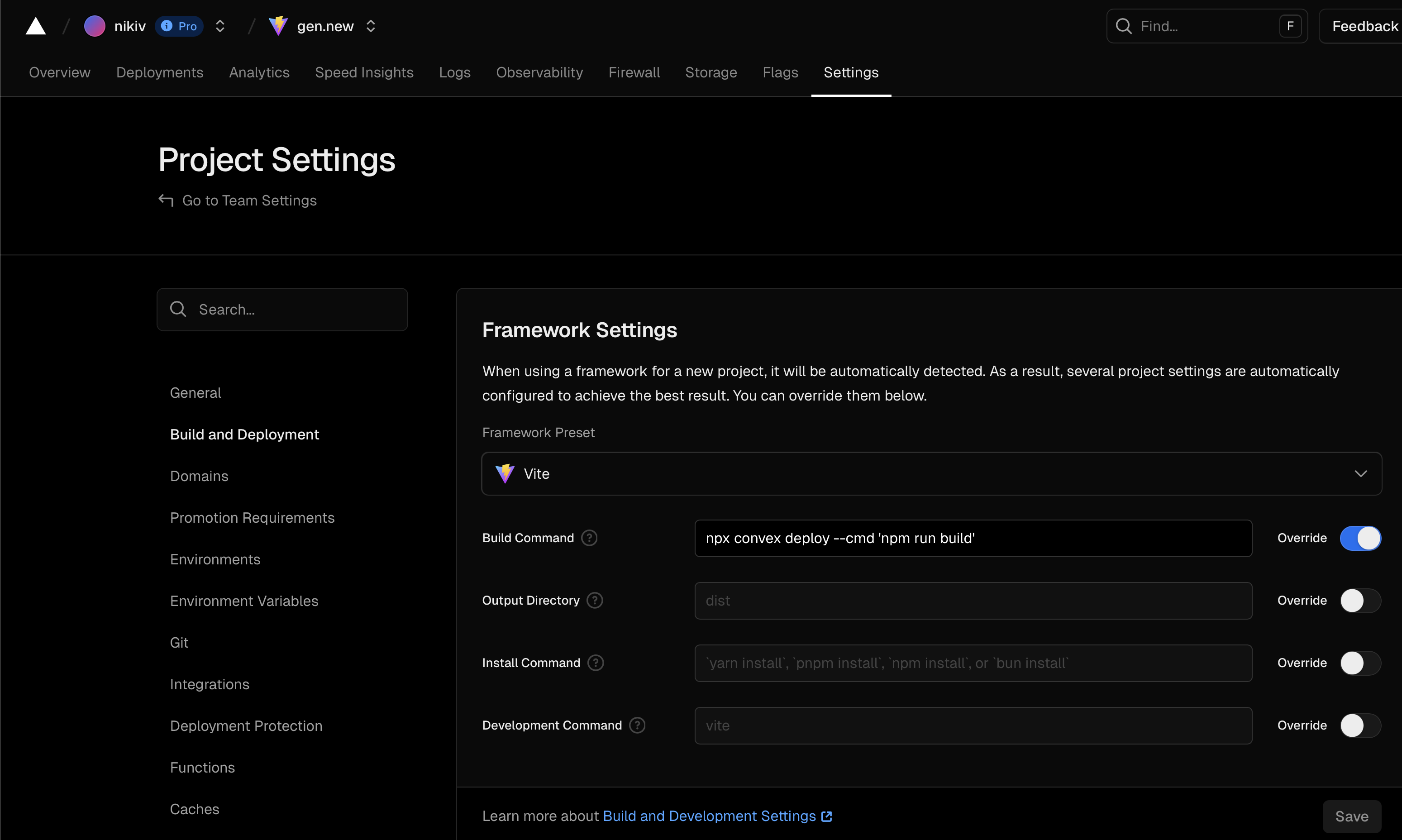The width and height of the screenshot is (1402, 840).
Task: Open the Firewall tab
Action: (x=634, y=72)
